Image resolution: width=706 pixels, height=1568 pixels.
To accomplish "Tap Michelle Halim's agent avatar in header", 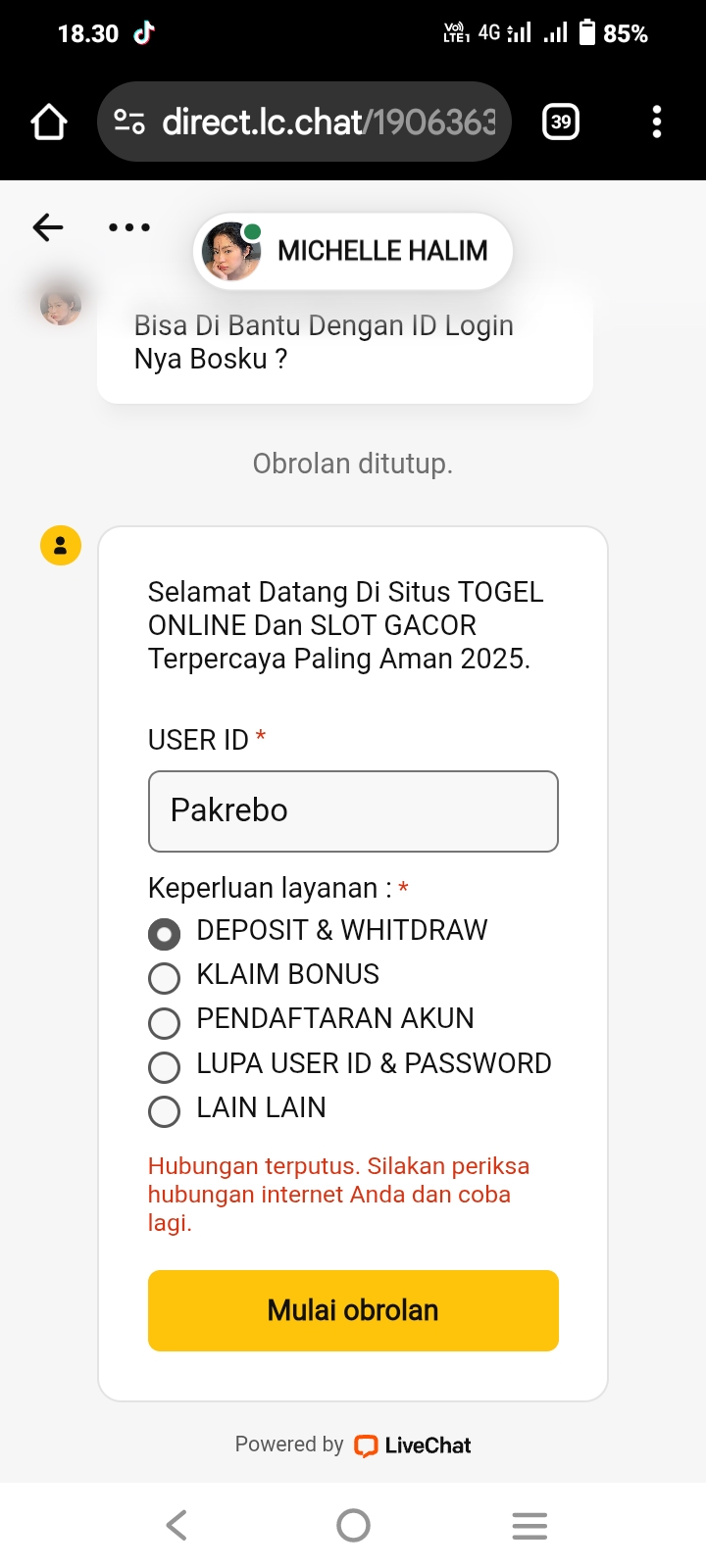I will 231,251.
